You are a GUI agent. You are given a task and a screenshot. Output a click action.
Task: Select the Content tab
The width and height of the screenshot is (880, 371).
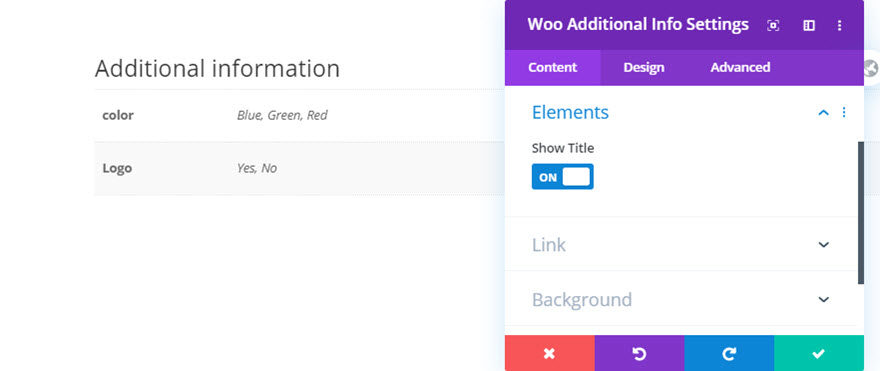553,67
